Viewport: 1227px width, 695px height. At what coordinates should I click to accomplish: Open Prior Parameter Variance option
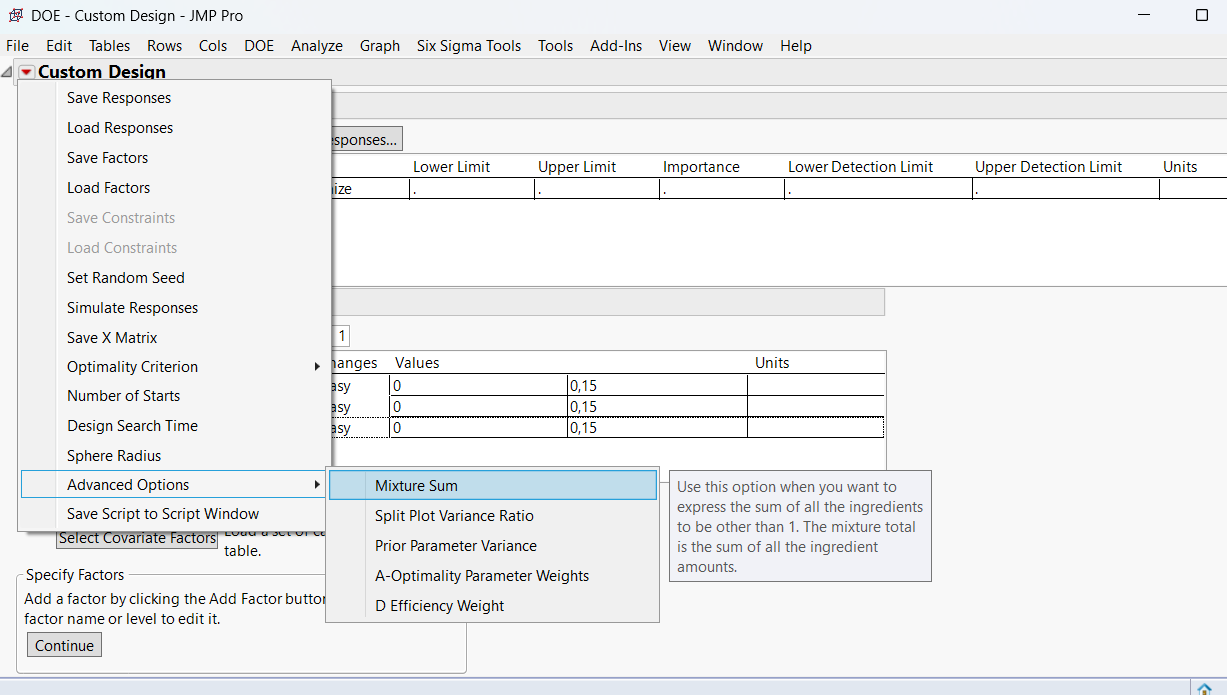(455, 546)
